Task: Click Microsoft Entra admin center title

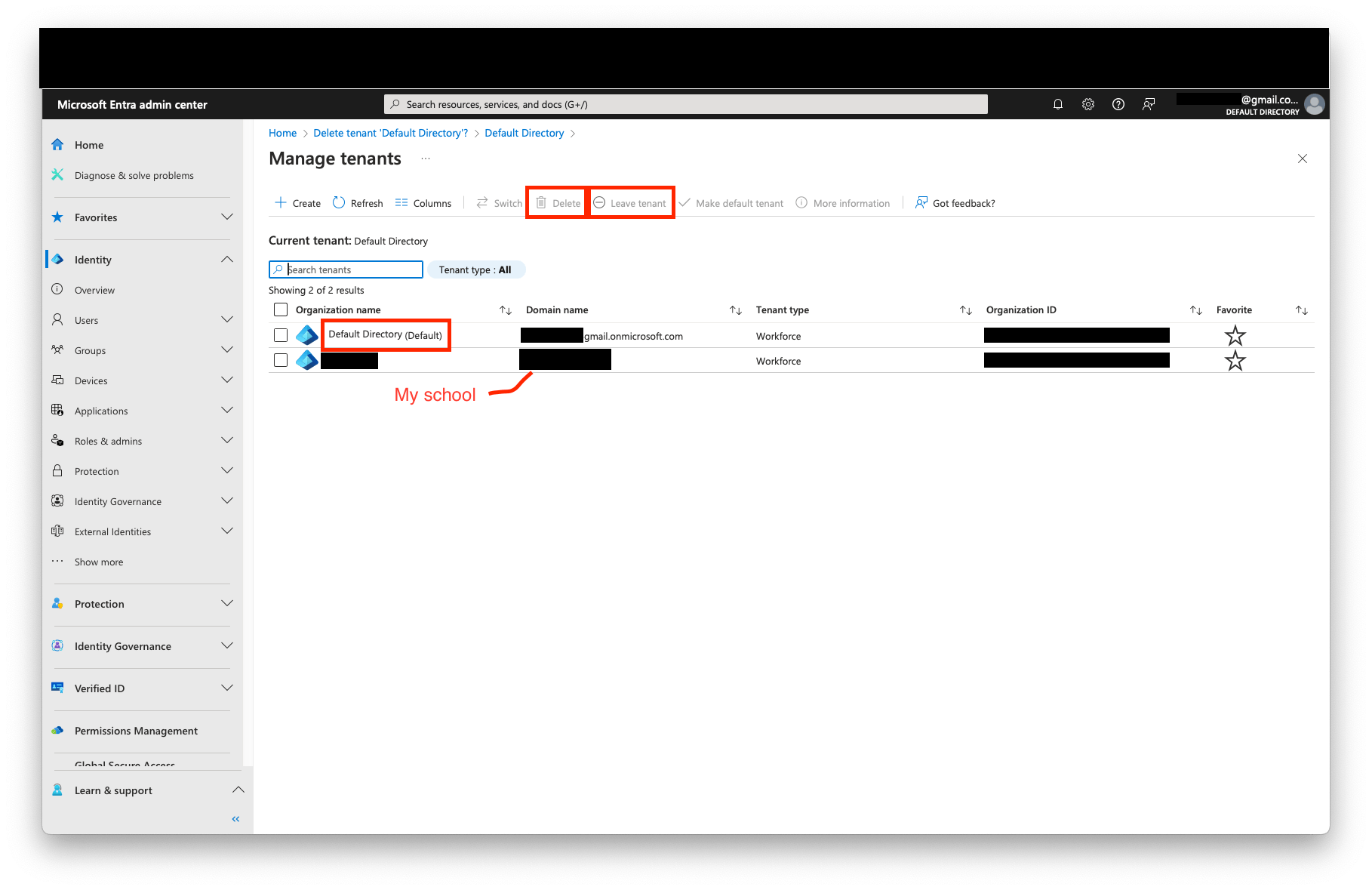Action: 132,105
